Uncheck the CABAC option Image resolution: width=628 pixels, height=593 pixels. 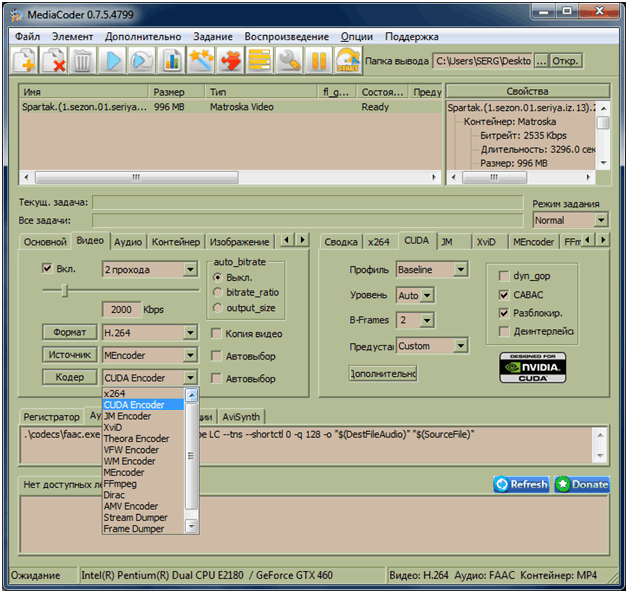tap(504, 295)
